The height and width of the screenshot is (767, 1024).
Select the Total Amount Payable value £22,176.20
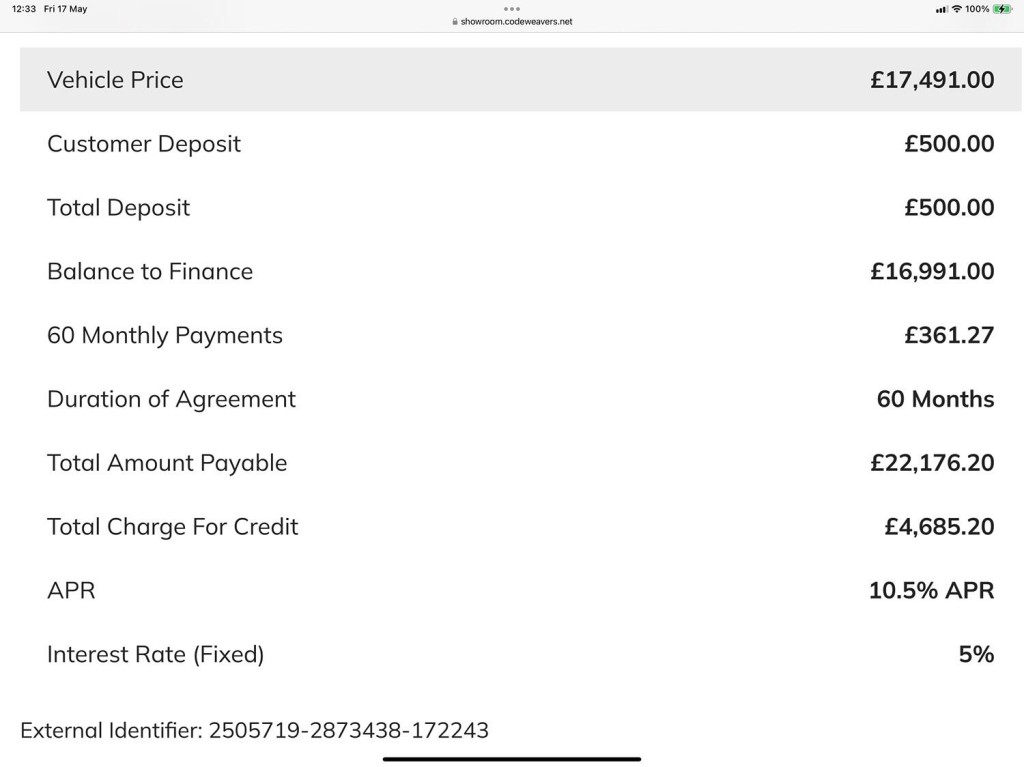(x=932, y=463)
